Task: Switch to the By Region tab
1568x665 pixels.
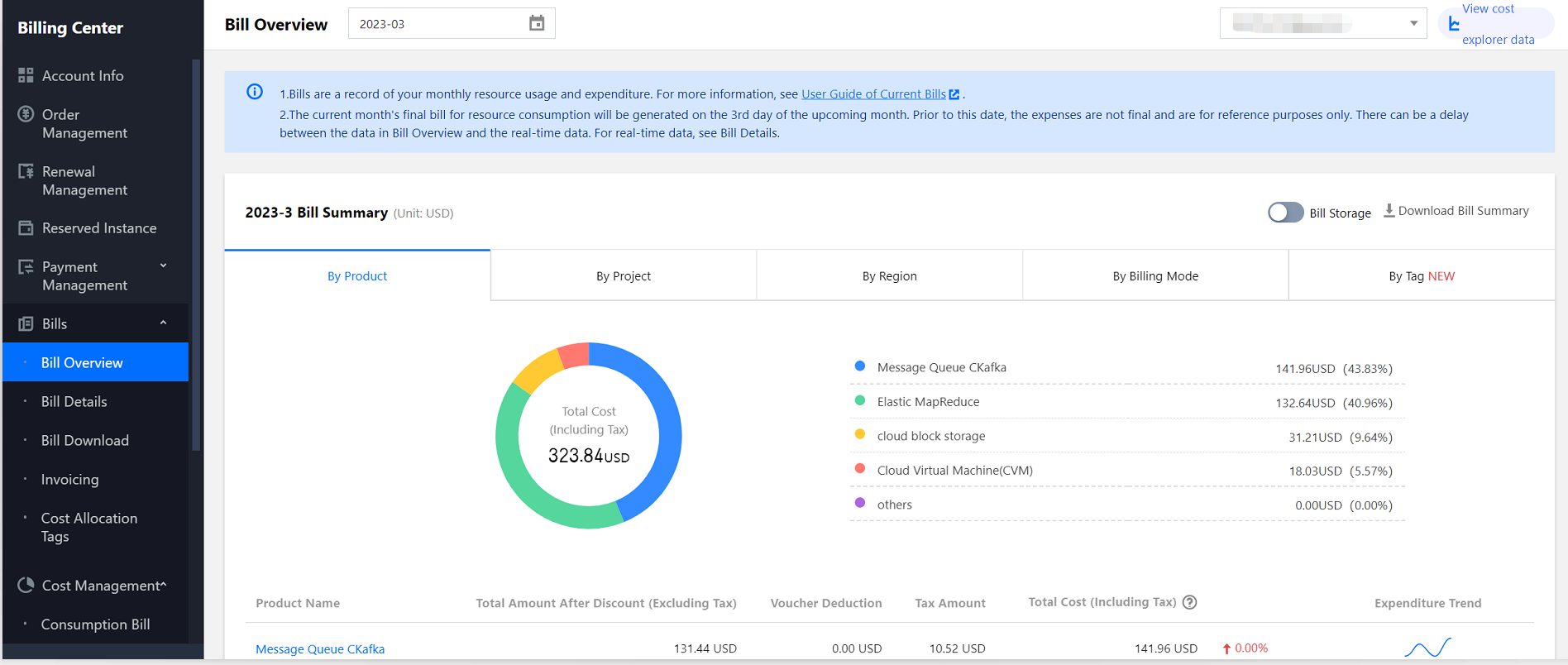Action: [889, 276]
